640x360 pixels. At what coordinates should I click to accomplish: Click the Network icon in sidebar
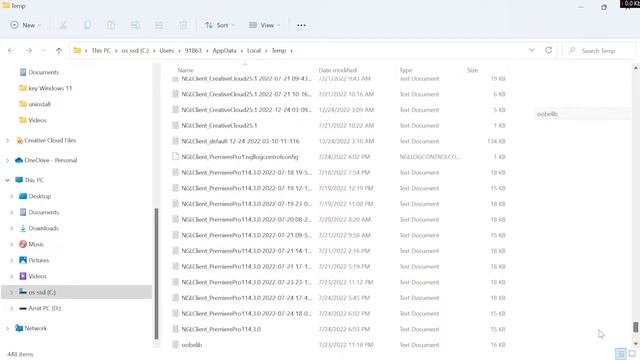(19, 328)
